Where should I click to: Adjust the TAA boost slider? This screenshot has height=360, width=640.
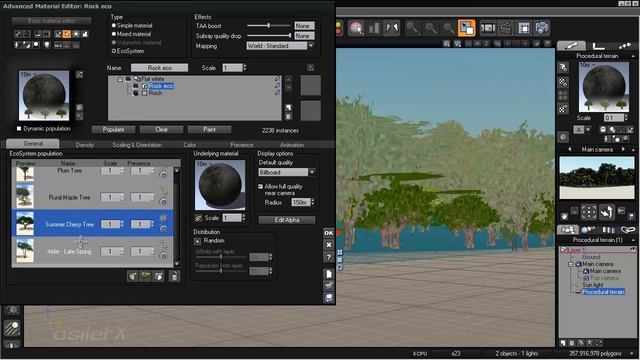click(x=269, y=25)
